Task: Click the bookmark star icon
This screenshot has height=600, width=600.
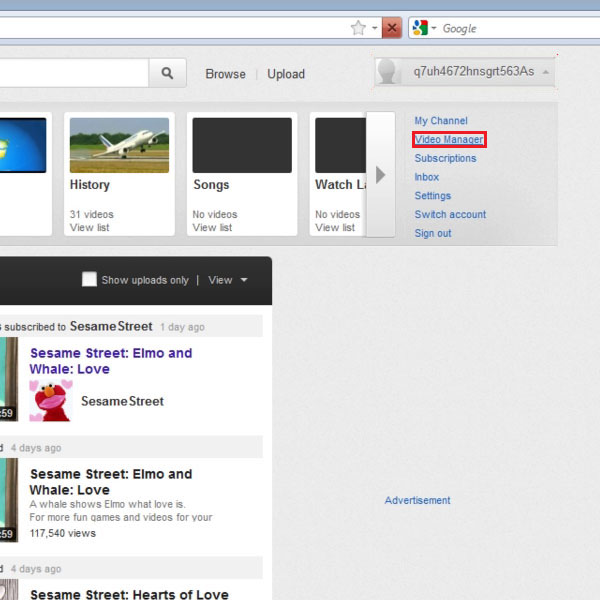Action: point(358,28)
